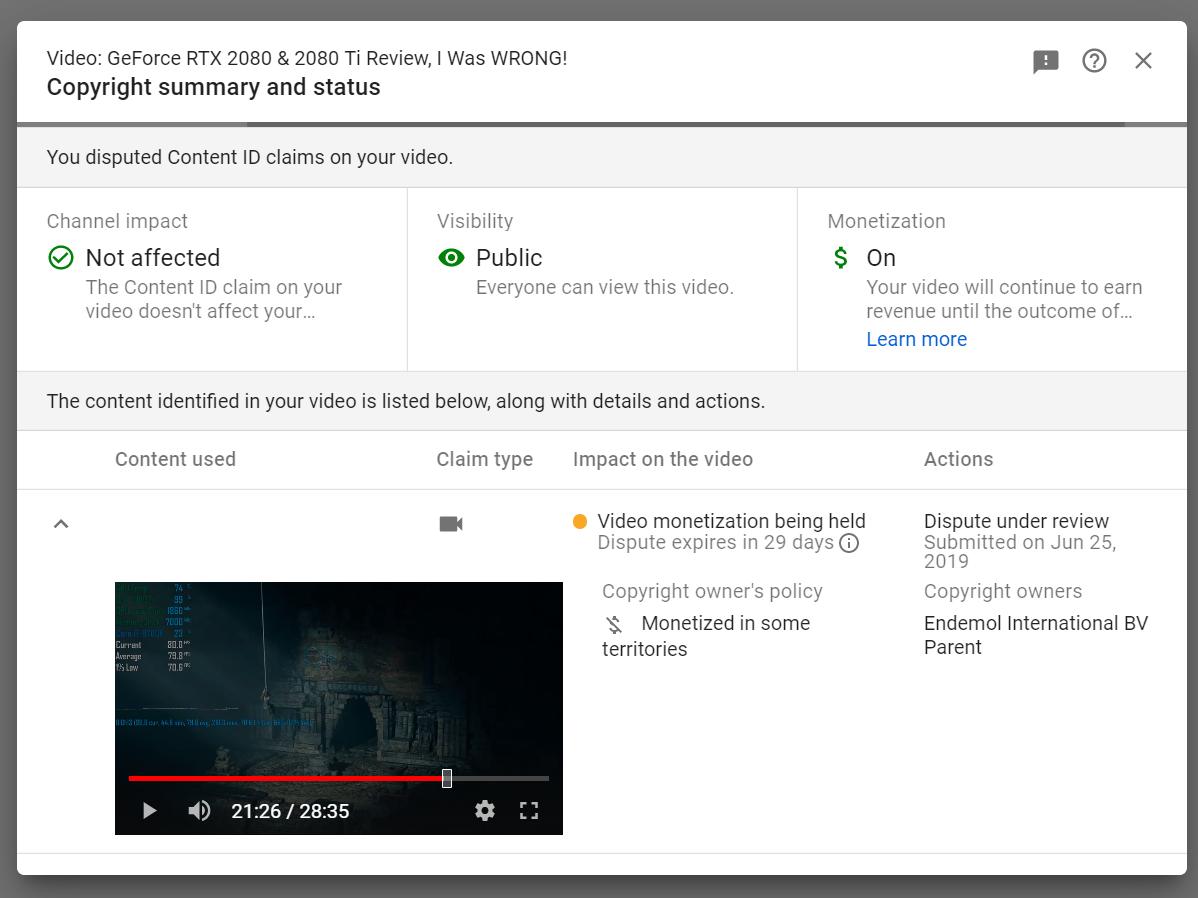Click the 'Content used' column header
Screen dimensions: 1198x898
pyautogui.click(x=175, y=459)
